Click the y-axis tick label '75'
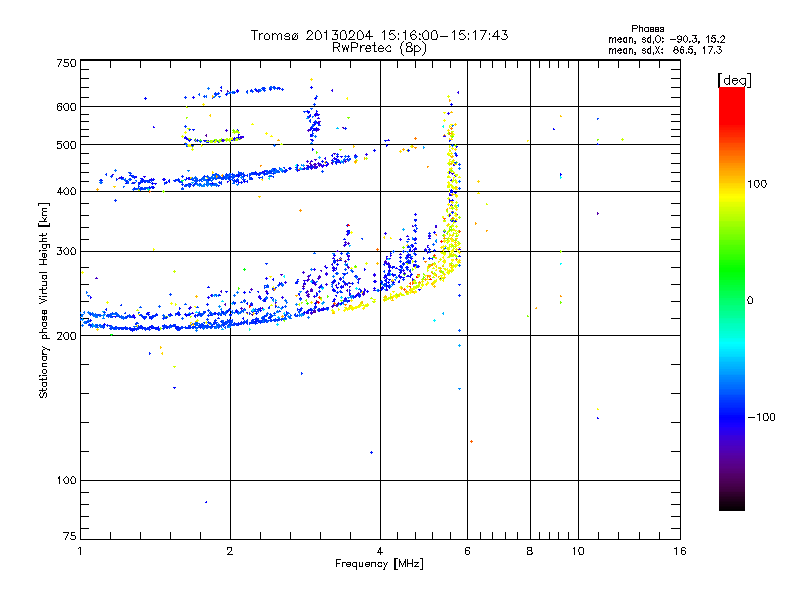The height and width of the screenshot is (600, 800). pyautogui.click(x=70, y=536)
